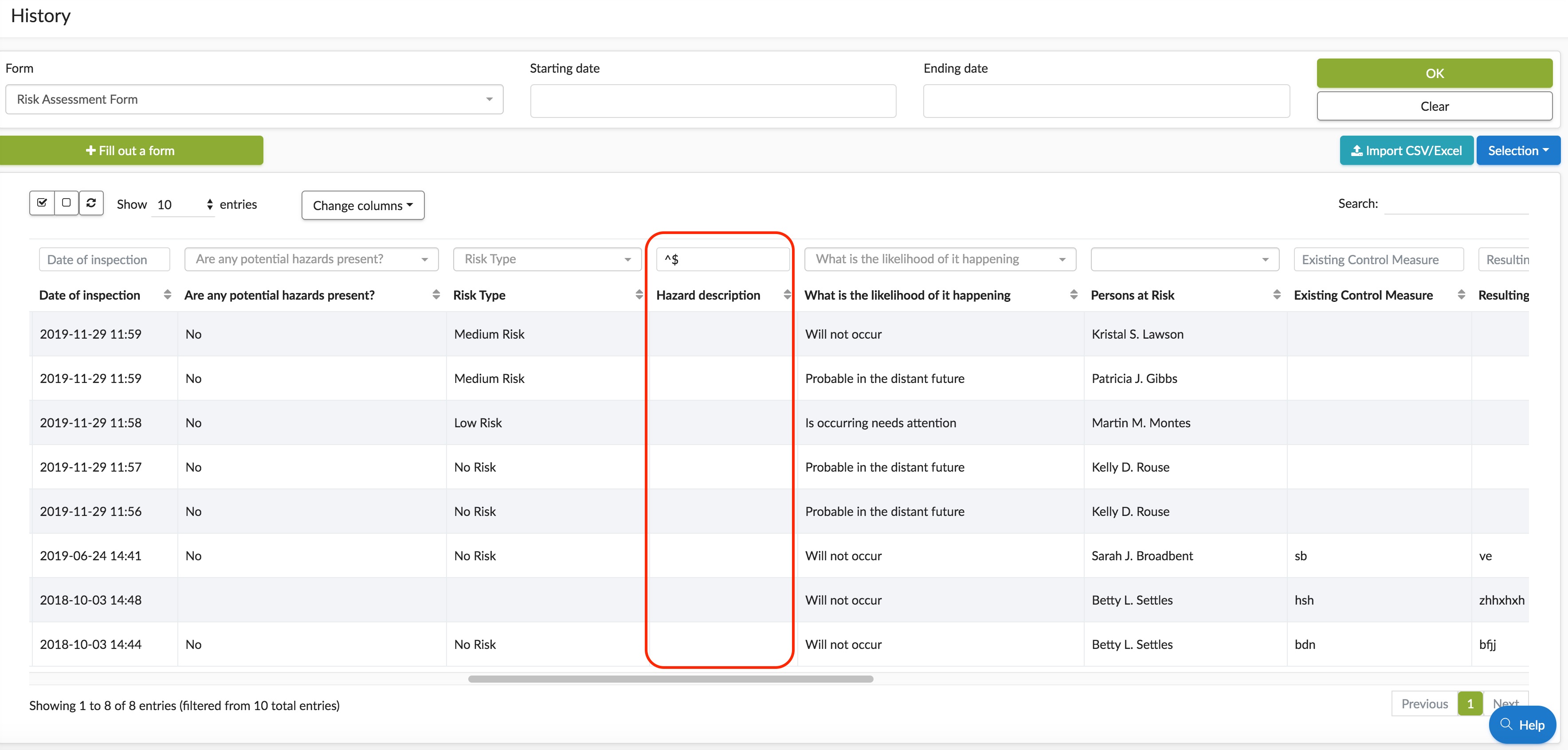Image resolution: width=1568 pixels, height=750 pixels.
Task: Sort by Persons at Risk arrows
Action: (x=1276, y=295)
